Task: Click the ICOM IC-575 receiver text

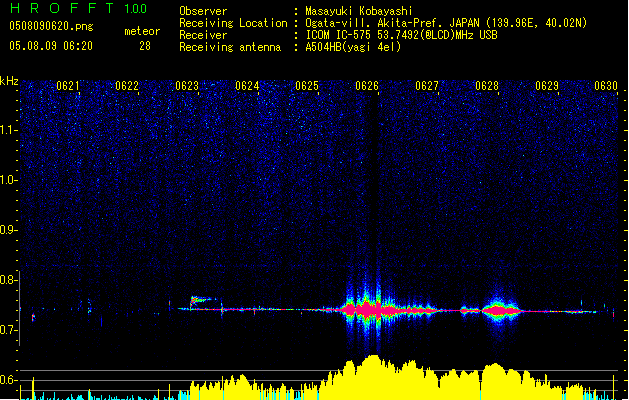Action: pyautogui.click(x=401, y=35)
